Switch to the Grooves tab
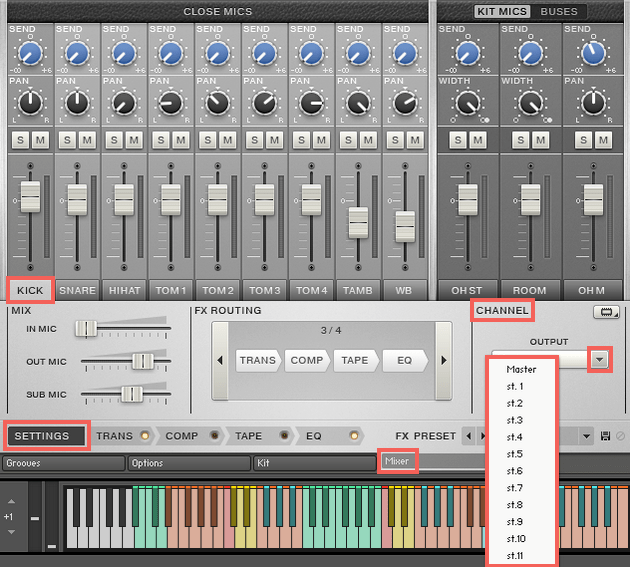The height and width of the screenshot is (567, 630). click(63, 463)
